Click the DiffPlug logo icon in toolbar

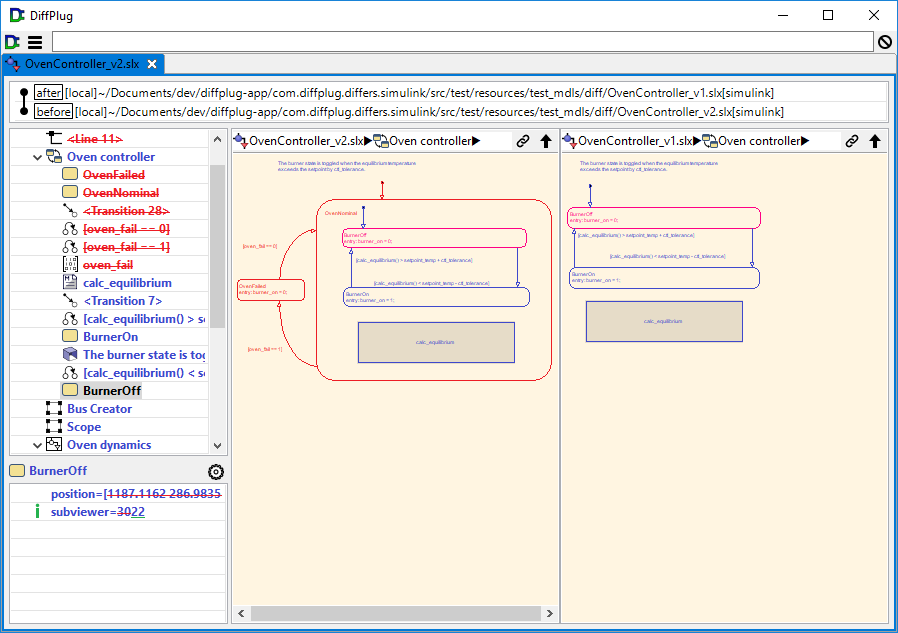tap(12, 42)
